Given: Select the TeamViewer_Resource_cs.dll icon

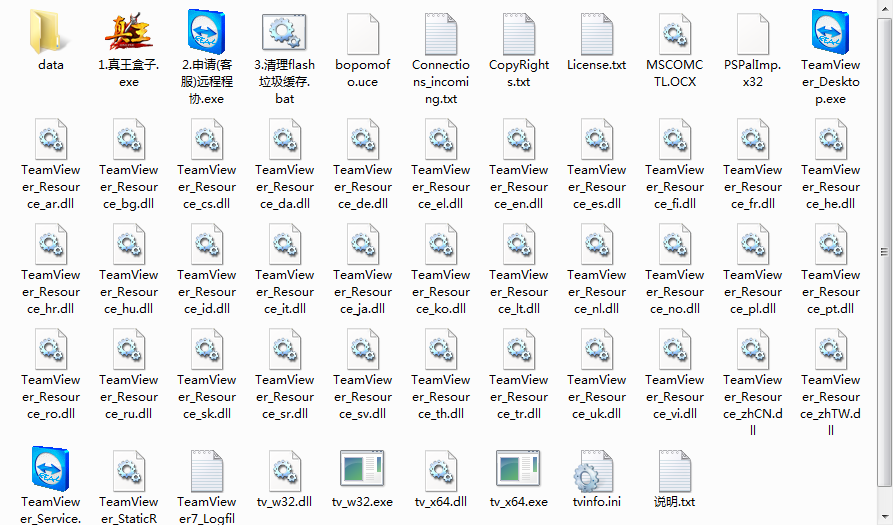Looking at the screenshot, I should tap(207, 139).
